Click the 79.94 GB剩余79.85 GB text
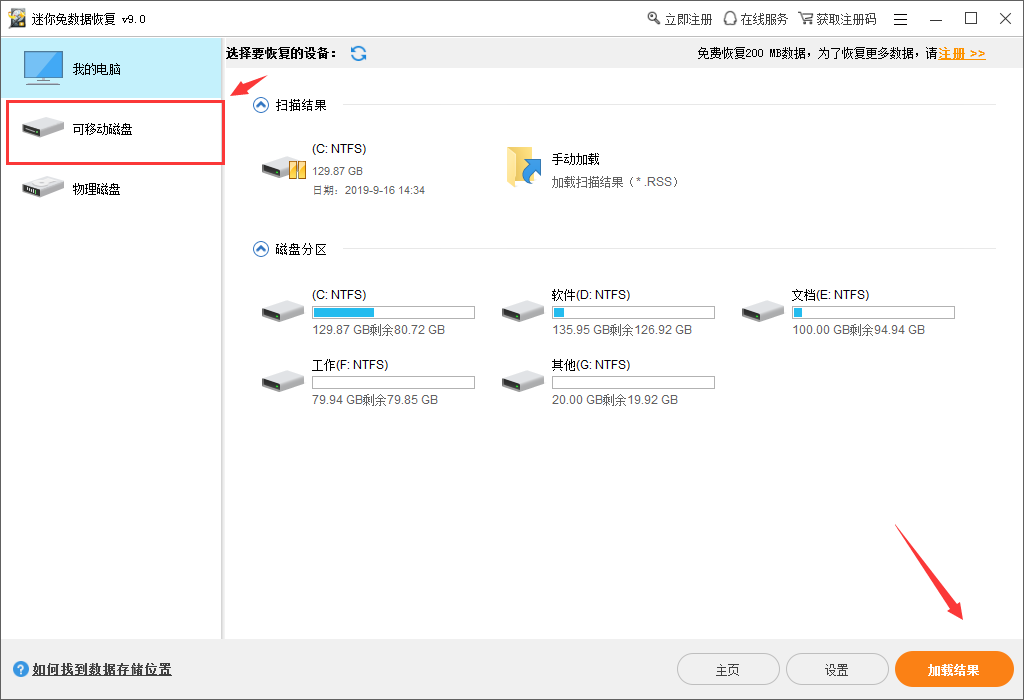Viewport: 1024px width, 700px height. pyautogui.click(x=375, y=400)
